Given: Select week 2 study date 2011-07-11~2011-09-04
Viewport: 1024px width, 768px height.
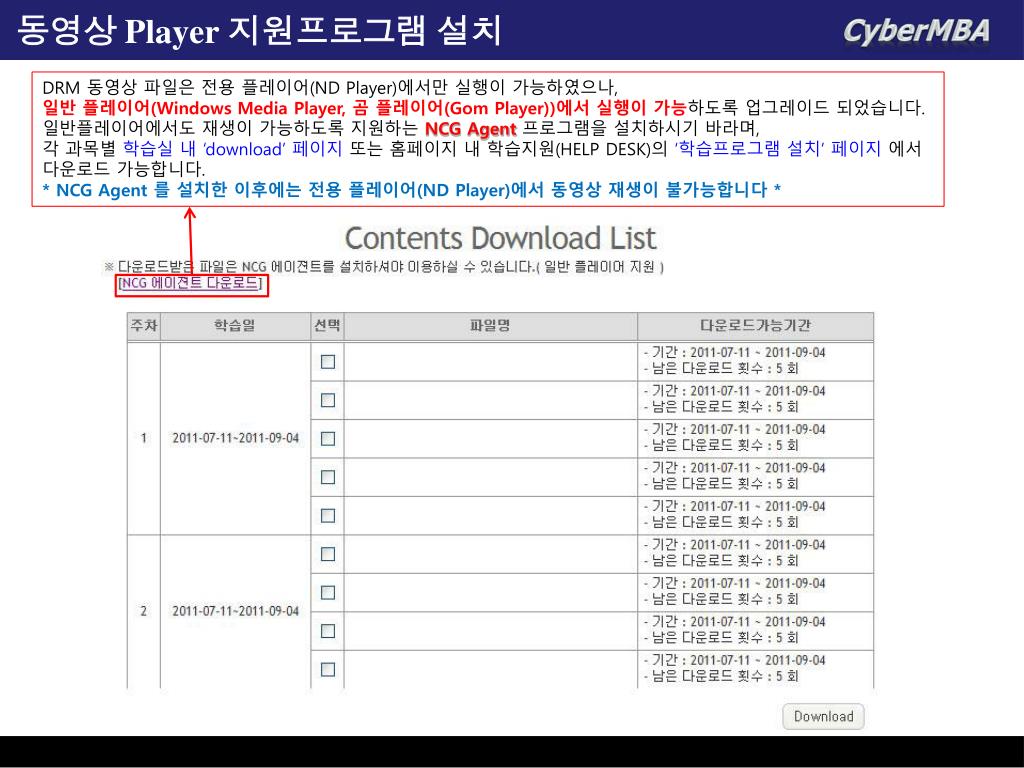Looking at the screenshot, I should pyautogui.click(x=235, y=611).
